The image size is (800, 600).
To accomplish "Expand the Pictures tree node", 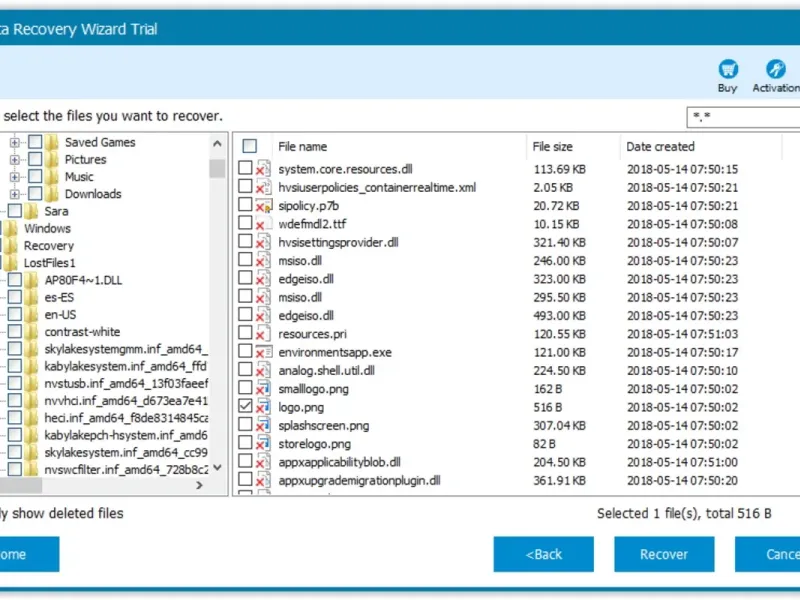I will (x=15, y=160).
